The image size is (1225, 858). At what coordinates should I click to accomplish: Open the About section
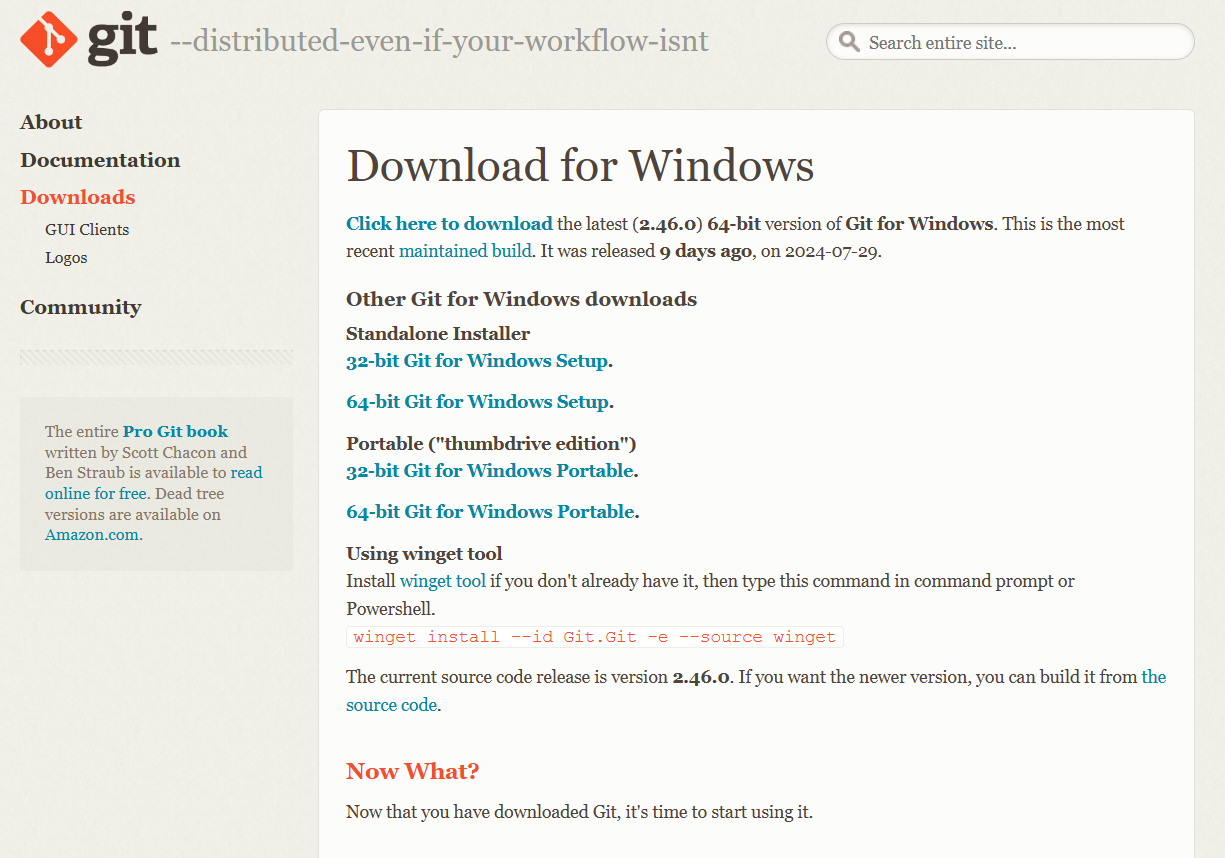(x=51, y=122)
